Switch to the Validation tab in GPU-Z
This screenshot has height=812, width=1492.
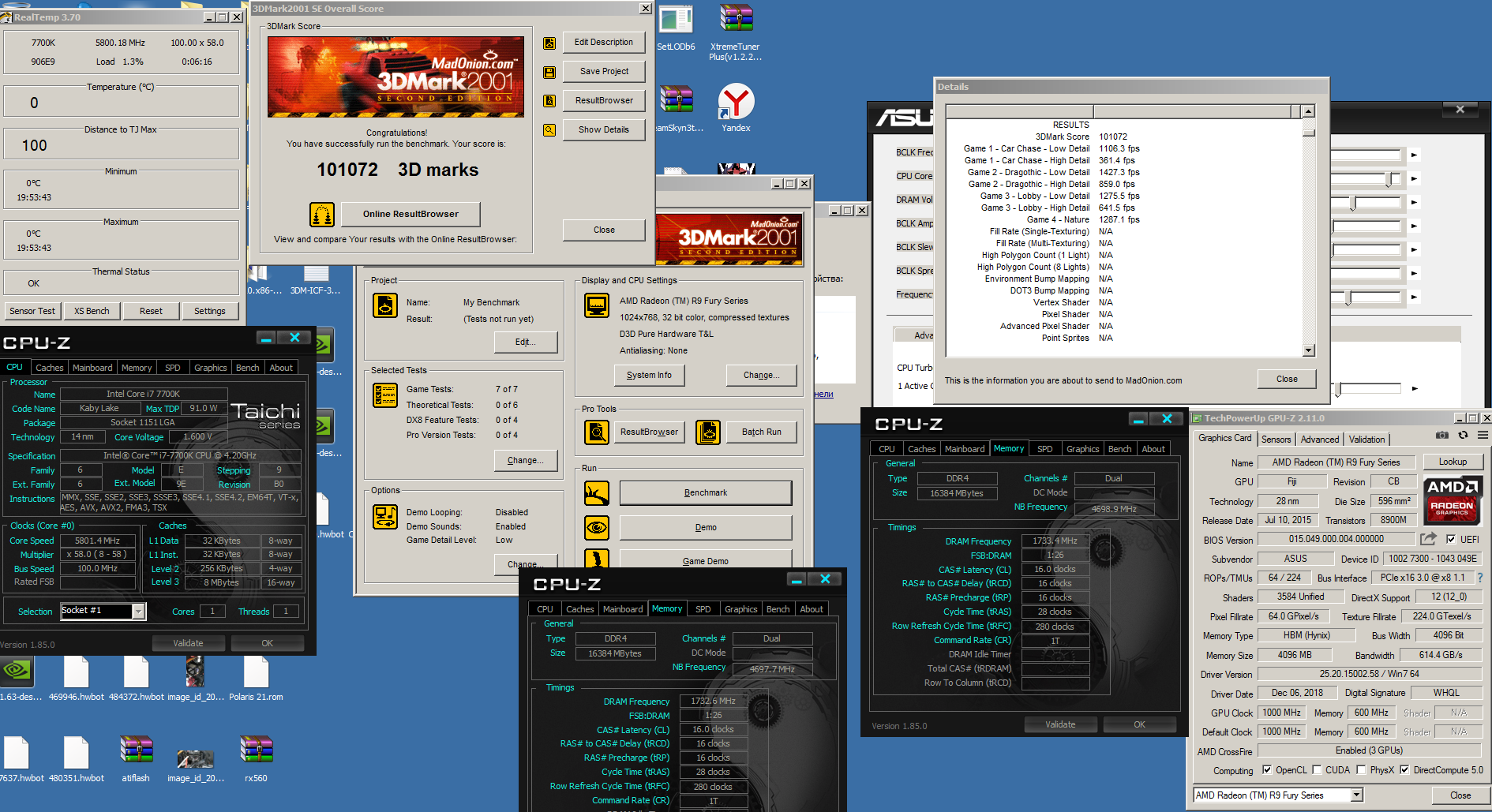tap(1366, 440)
